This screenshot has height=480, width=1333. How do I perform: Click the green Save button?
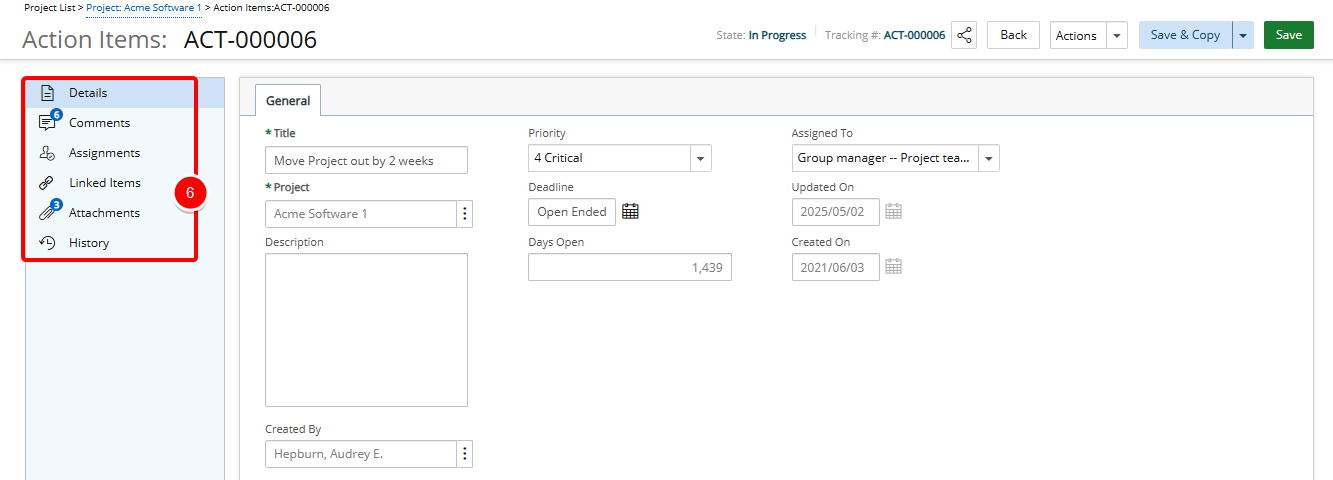[x=1289, y=35]
